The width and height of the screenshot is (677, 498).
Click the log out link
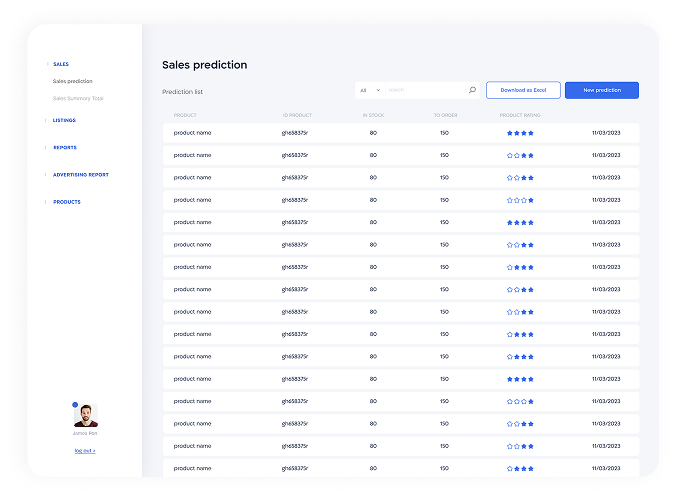tap(85, 451)
